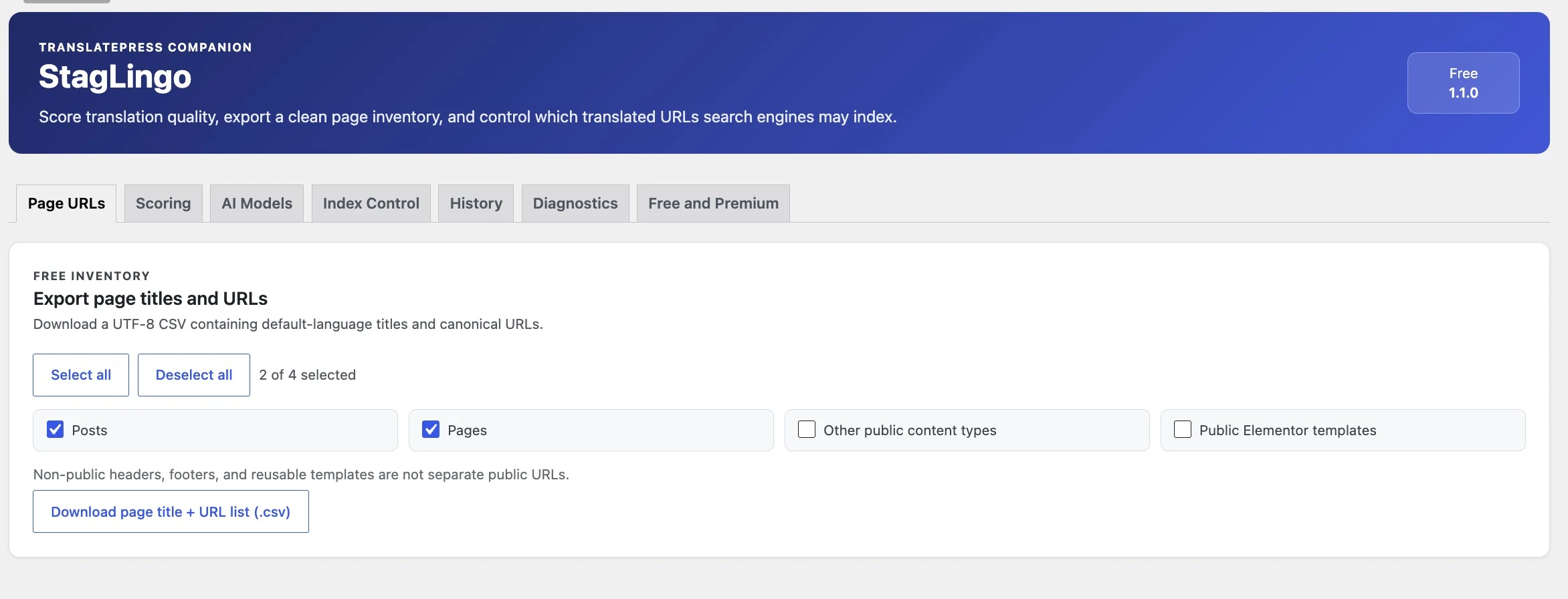The width and height of the screenshot is (1568, 599).
Task: Uncheck the Pages checkbox
Action: [431, 429]
